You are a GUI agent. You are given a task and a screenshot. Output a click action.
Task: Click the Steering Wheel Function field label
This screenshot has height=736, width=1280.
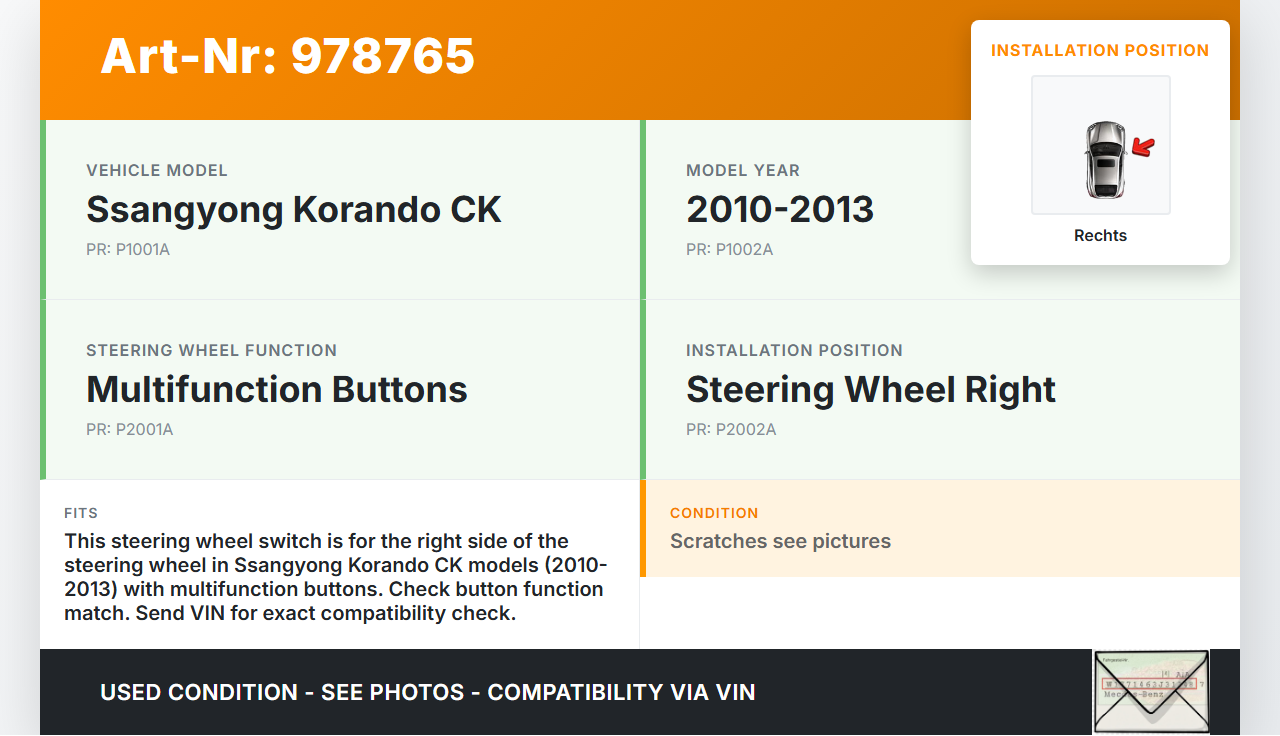212,350
